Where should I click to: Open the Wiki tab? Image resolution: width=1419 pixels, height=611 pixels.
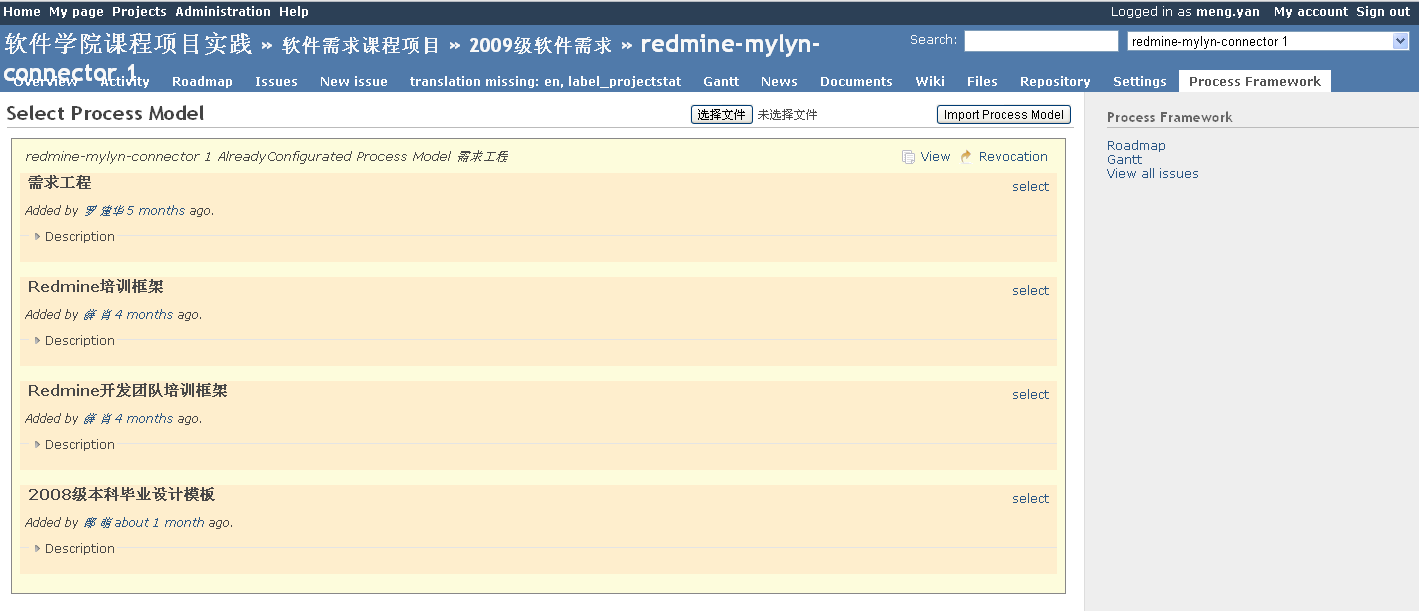[x=930, y=82]
